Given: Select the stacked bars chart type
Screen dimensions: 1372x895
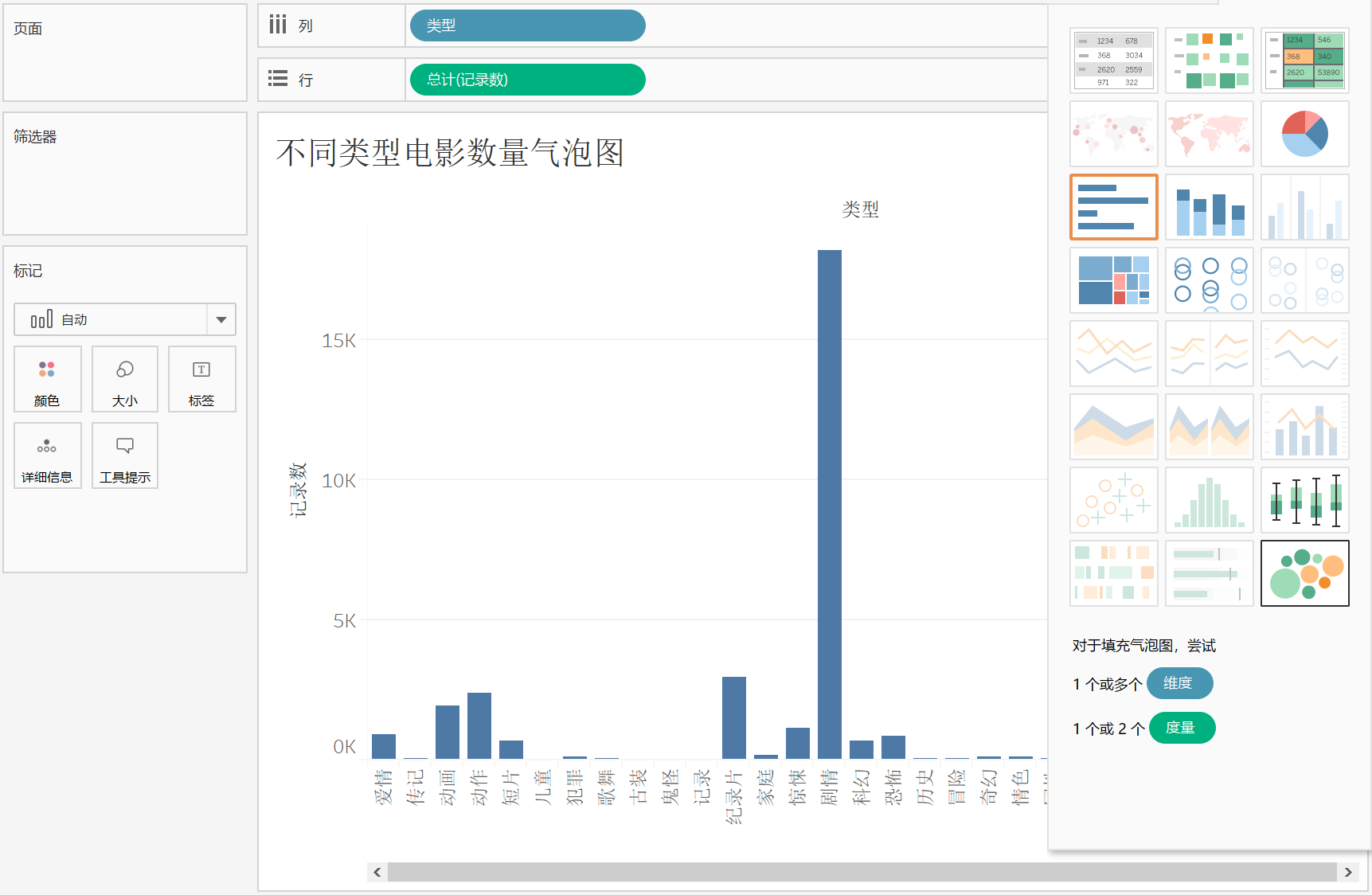Looking at the screenshot, I should pyautogui.click(x=1210, y=207).
